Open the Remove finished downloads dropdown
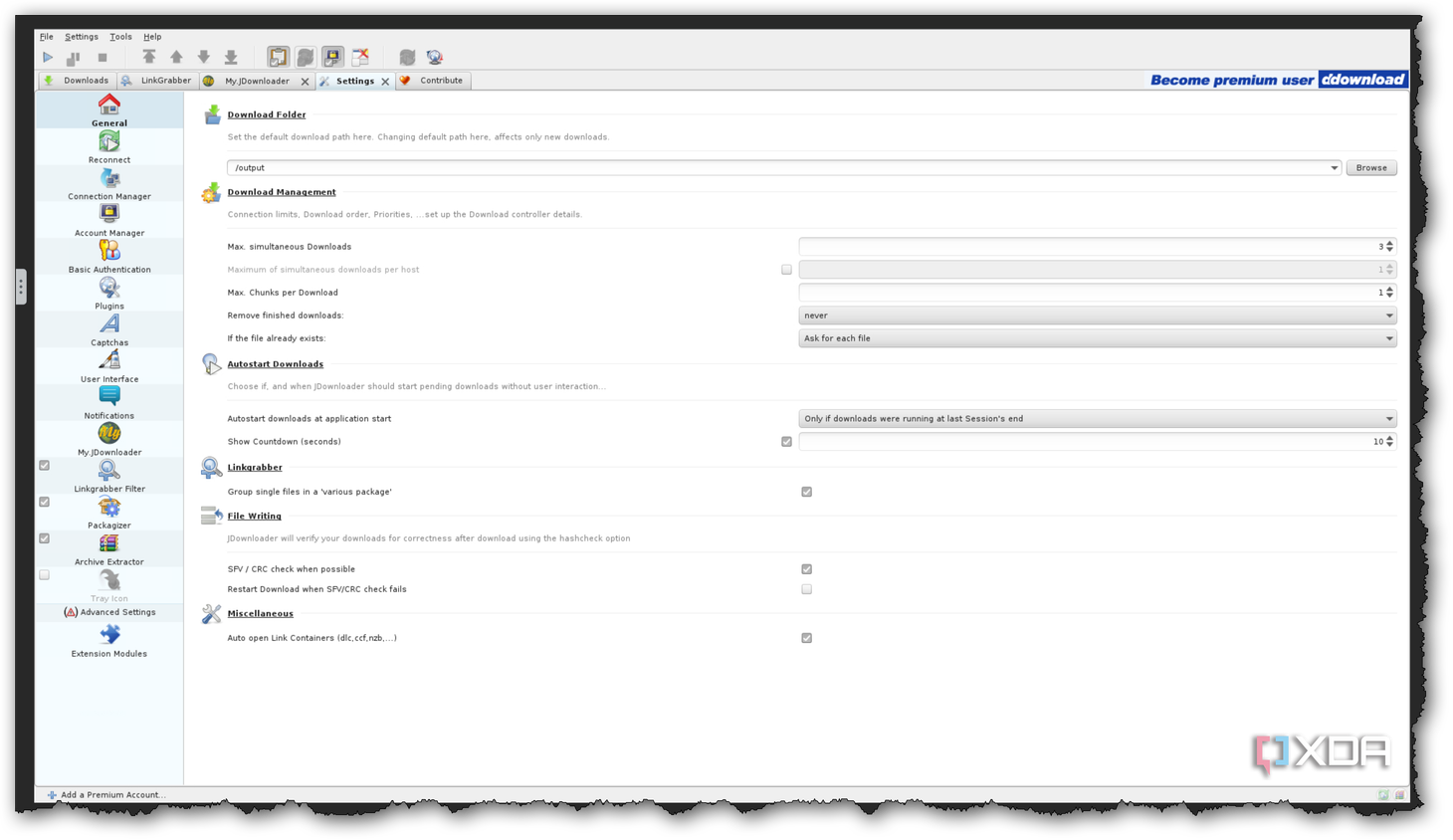1453x840 pixels. tap(1097, 315)
